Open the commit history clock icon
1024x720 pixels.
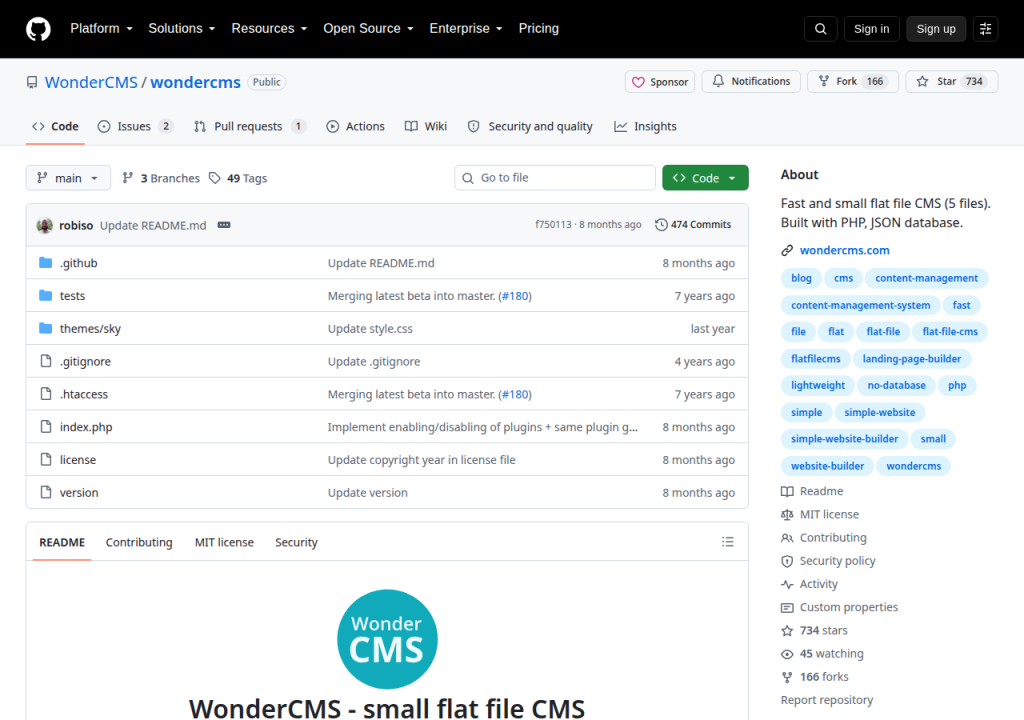click(661, 225)
